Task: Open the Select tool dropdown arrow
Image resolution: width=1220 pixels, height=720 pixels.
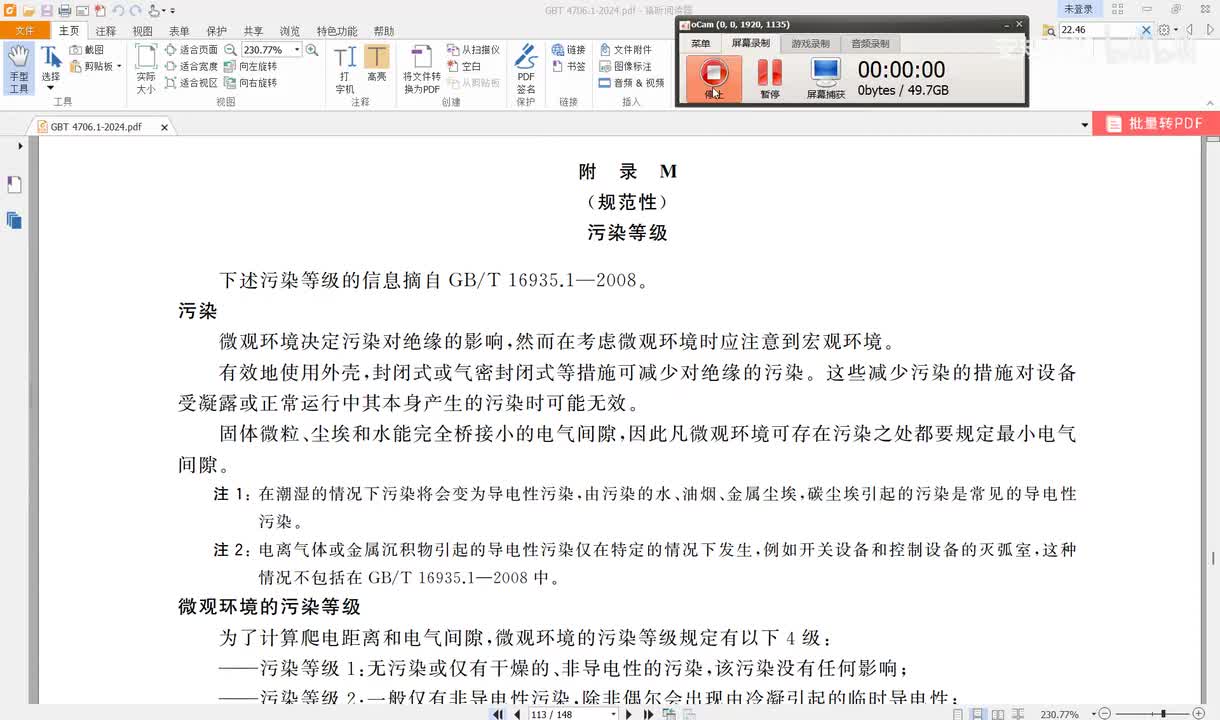Action: [50, 88]
